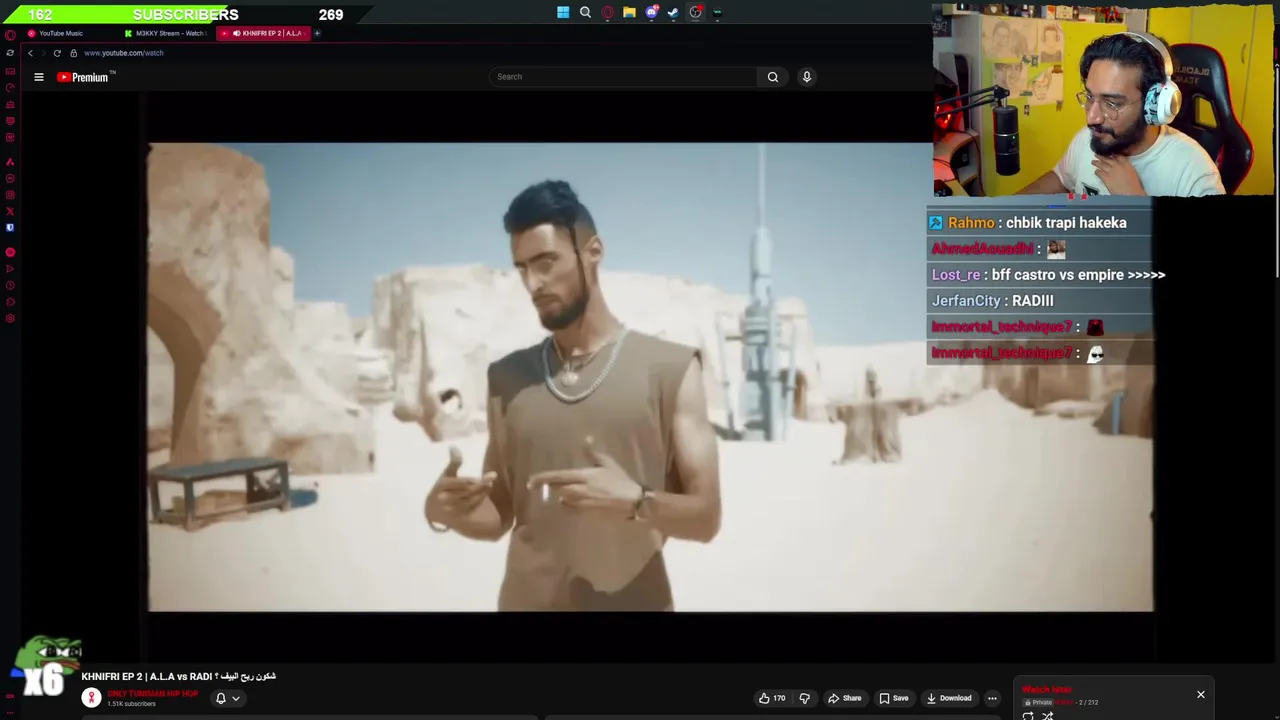Viewport: 1280px width, 720px height.
Task: Click the Lost_re chat message about castro
Action: [x=1047, y=275]
